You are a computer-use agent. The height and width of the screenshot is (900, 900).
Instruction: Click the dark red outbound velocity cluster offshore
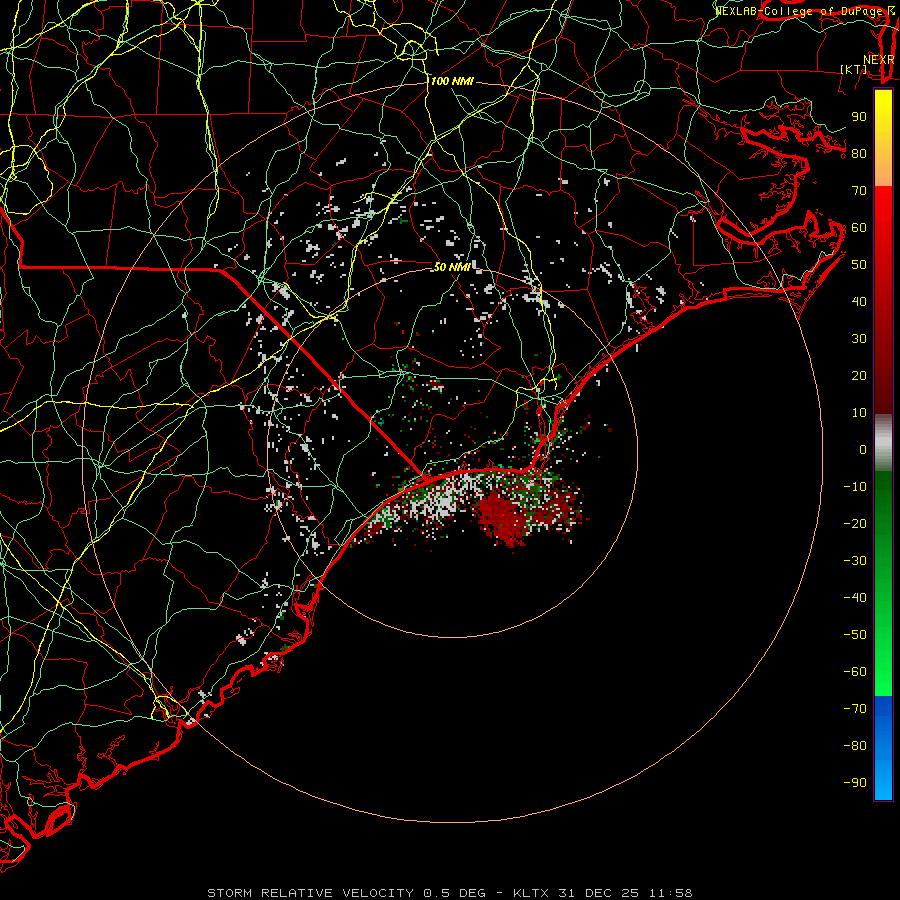tap(505, 517)
